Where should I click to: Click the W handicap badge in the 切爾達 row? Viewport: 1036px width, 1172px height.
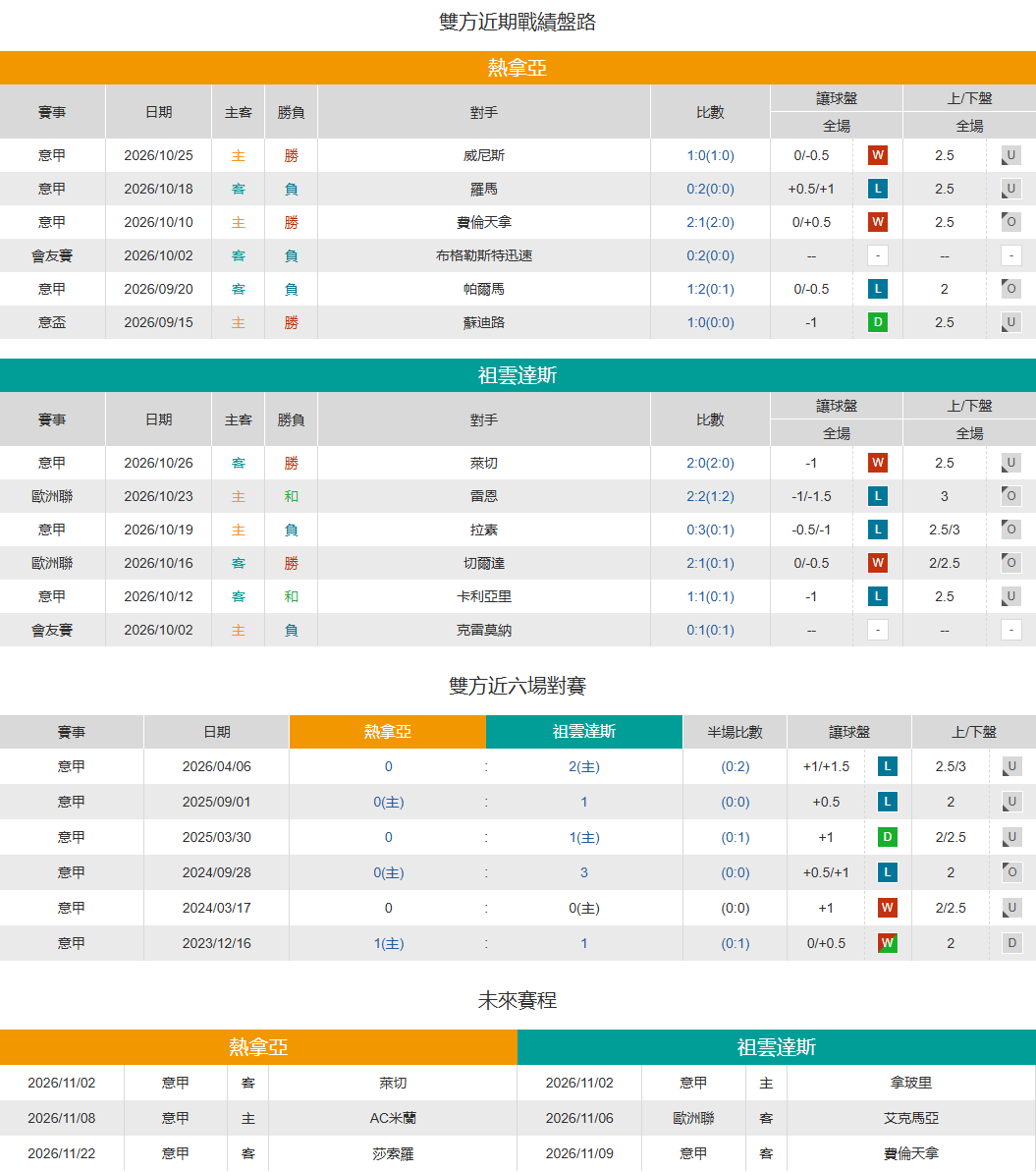pos(878,563)
